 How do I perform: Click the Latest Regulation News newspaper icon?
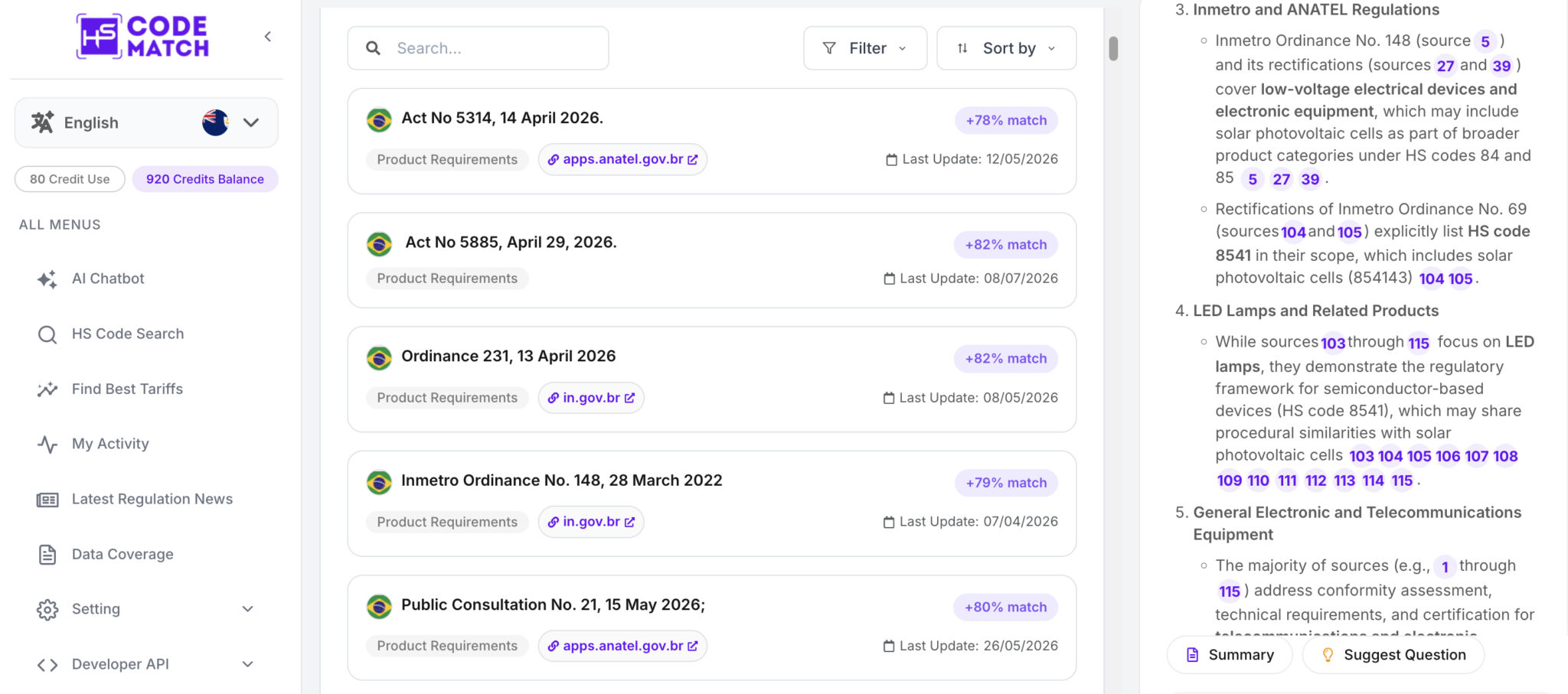pyautogui.click(x=47, y=500)
